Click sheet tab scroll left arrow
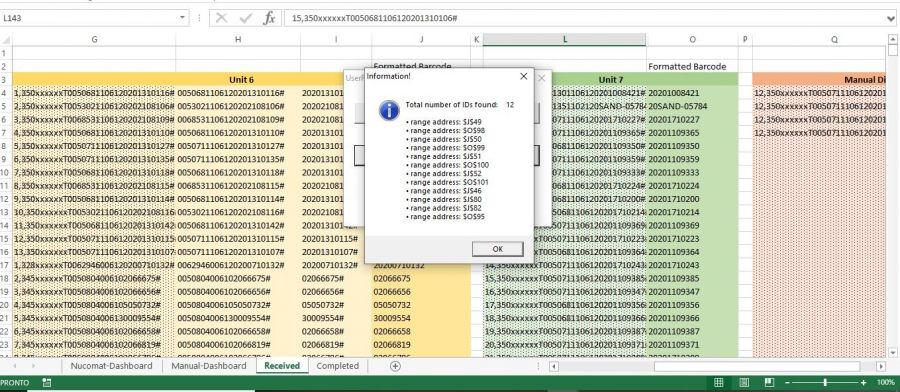Screen dimensions: 900x392 (x=14, y=366)
